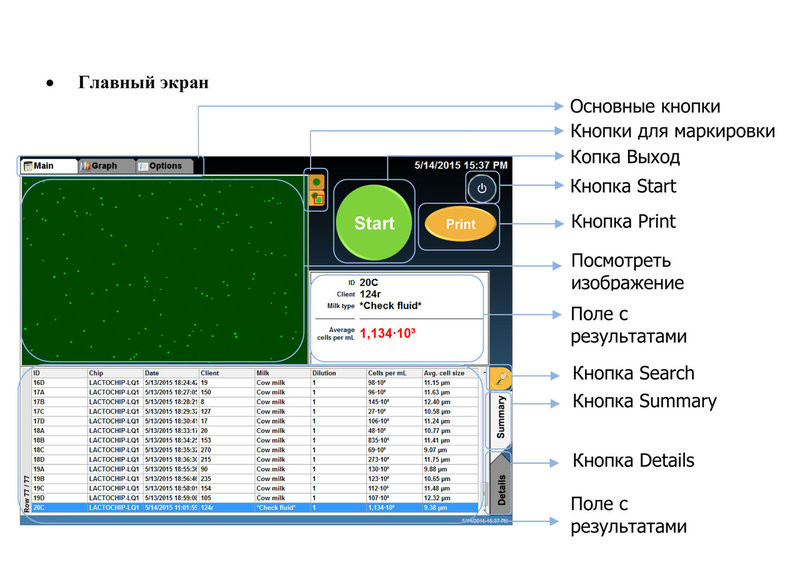
Task: Open the Search panel via magnifier icon
Action: pyautogui.click(x=500, y=378)
